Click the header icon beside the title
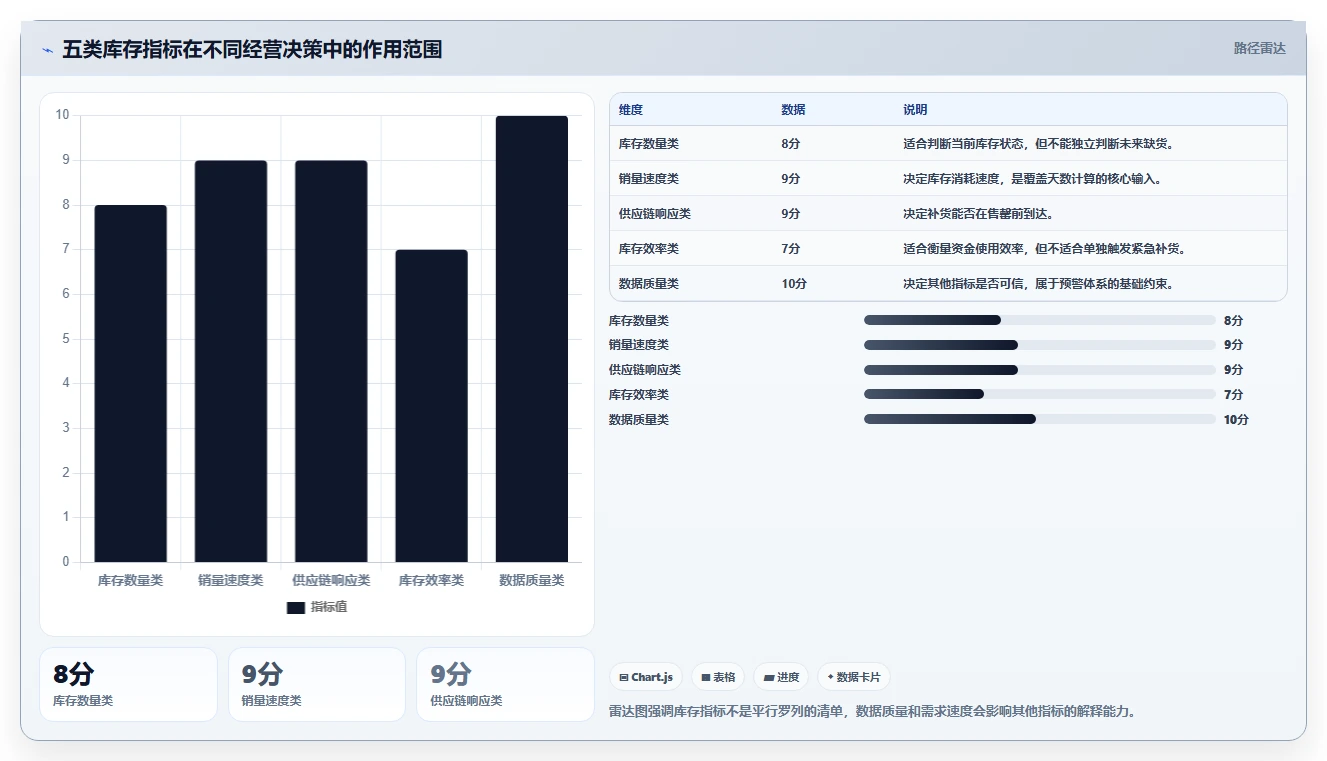The height and width of the screenshot is (761, 1327). pos(47,50)
